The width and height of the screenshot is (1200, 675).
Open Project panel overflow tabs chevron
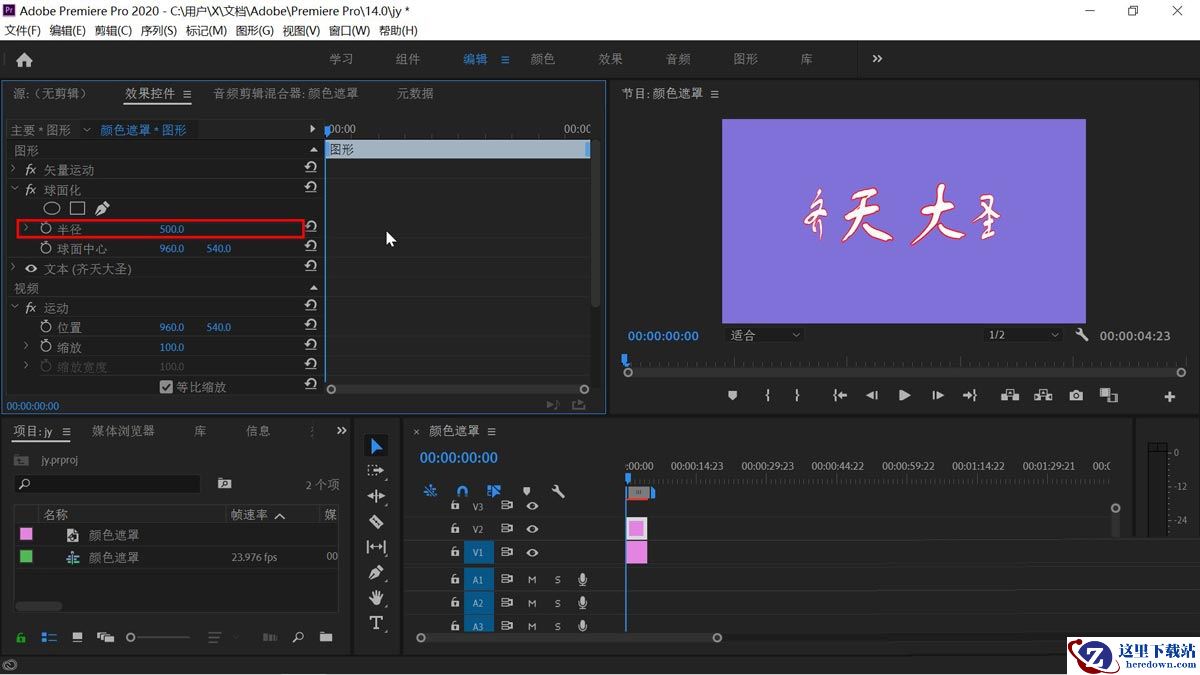coord(342,431)
